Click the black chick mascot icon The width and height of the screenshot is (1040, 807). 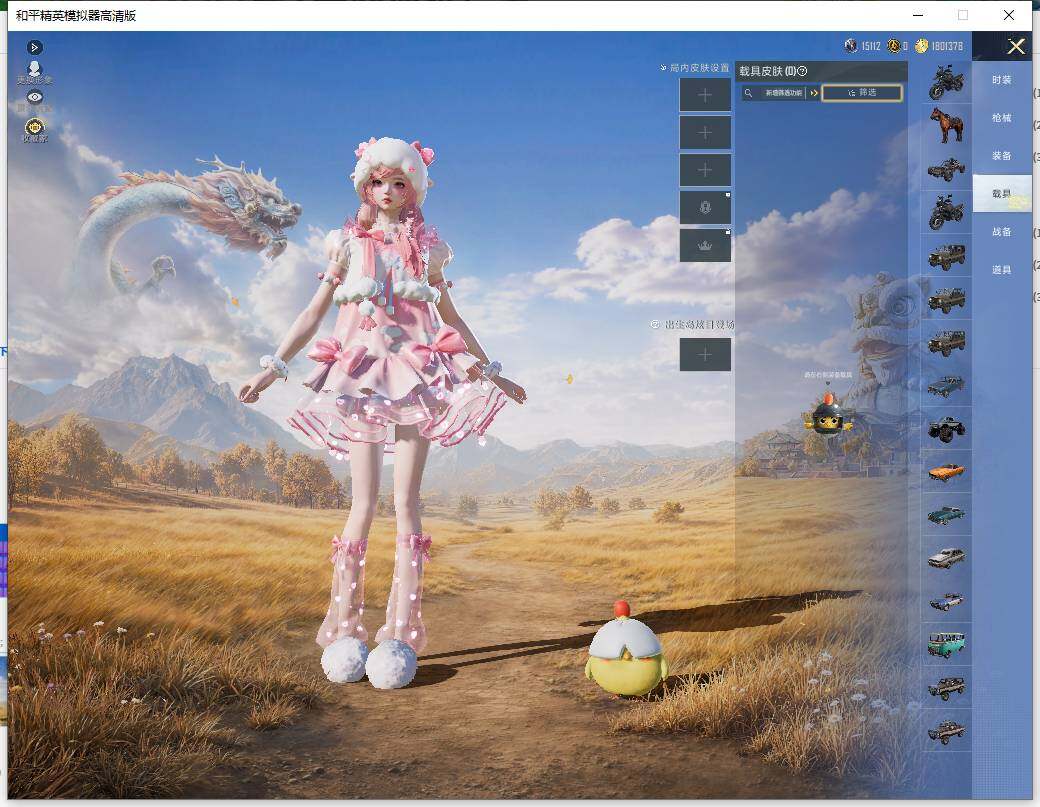coord(828,413)
